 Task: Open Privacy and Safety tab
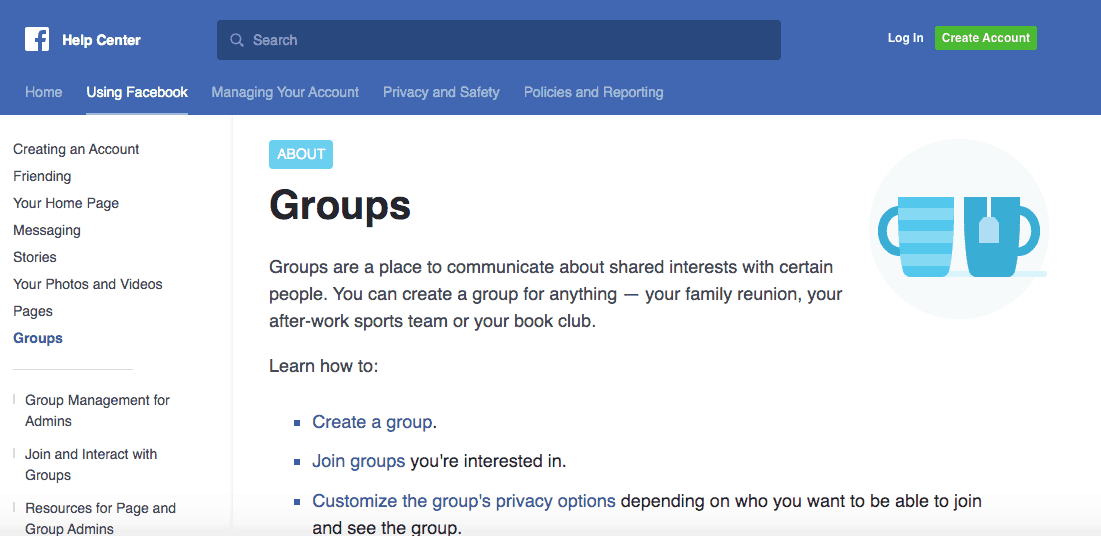coord(441,92)
